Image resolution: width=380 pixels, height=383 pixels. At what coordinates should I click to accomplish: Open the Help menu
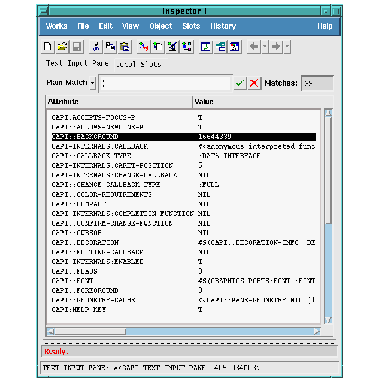[324, 26]
